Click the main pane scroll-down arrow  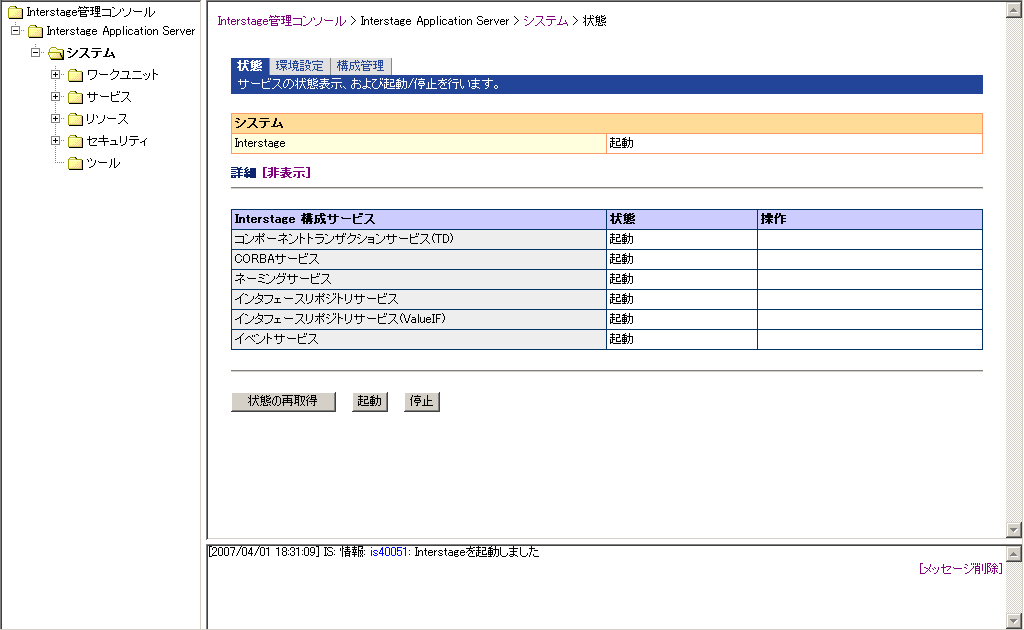[x=1014, y=530]
